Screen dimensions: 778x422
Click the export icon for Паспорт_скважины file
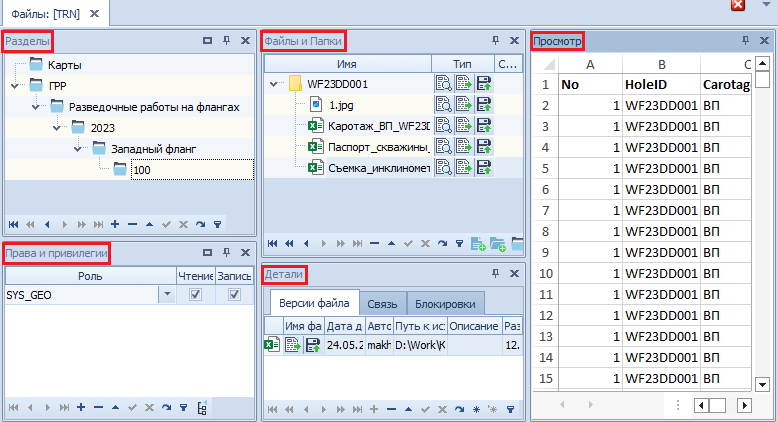click(x=464, y=147)
